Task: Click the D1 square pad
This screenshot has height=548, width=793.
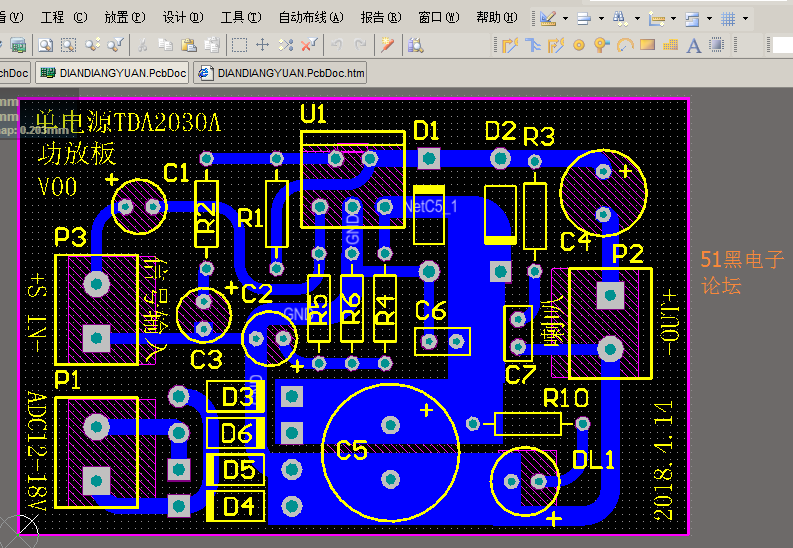Action: point(429,159)
